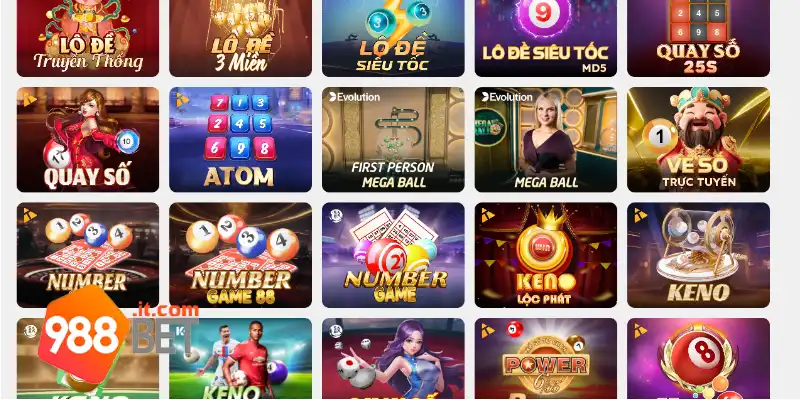Launch the Mega Ball live dealer game
Viewport: 800px width, 400px height.
[x=545, y=140]
